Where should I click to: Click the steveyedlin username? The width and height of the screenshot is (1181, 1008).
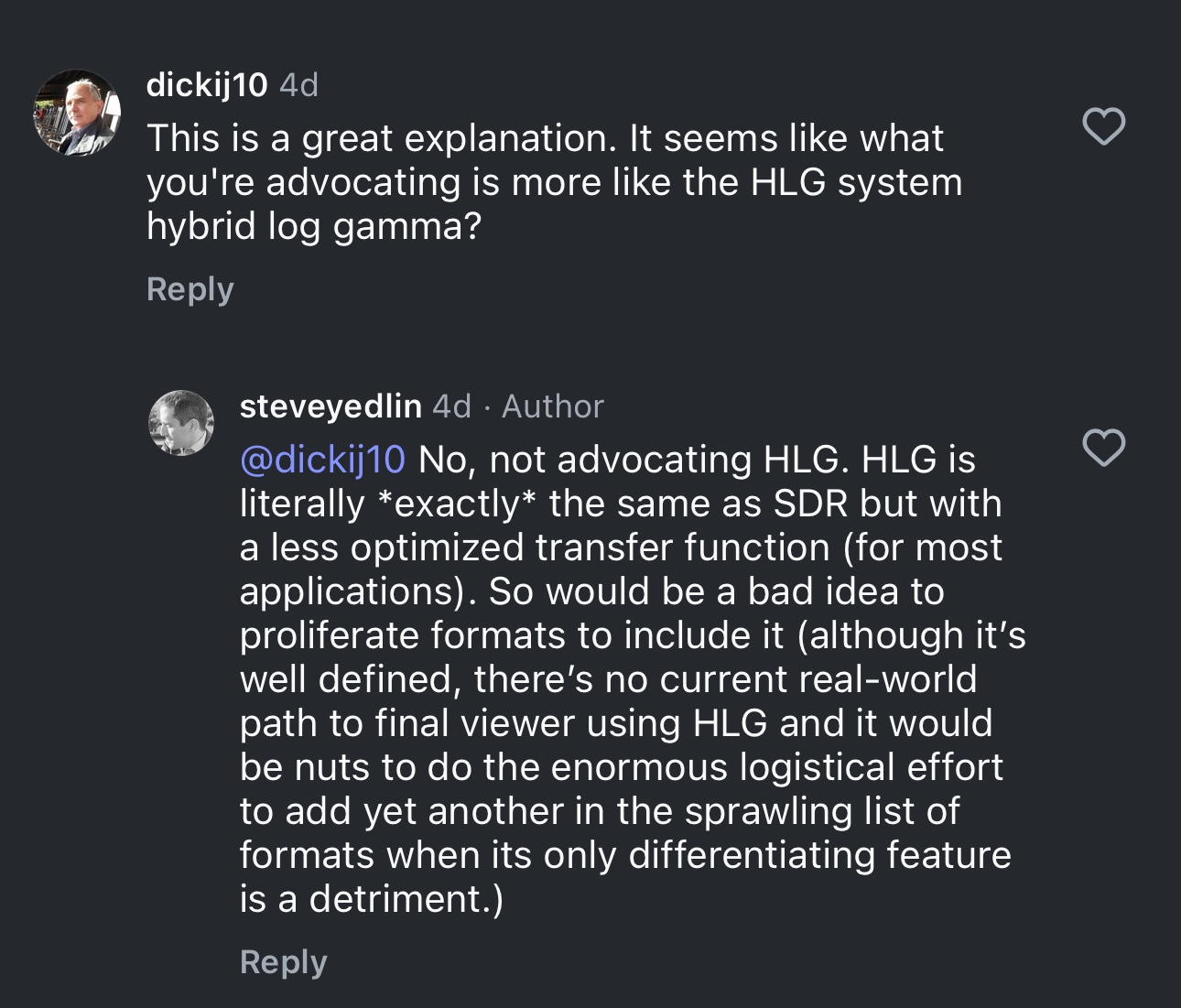click(x=330, y=406)
